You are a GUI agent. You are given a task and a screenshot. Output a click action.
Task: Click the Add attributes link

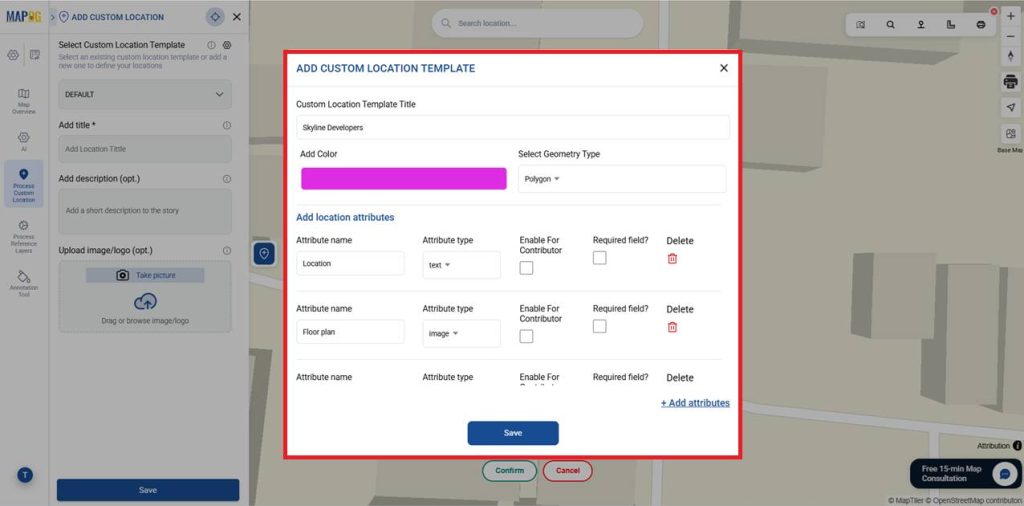(x=696, y=403)
